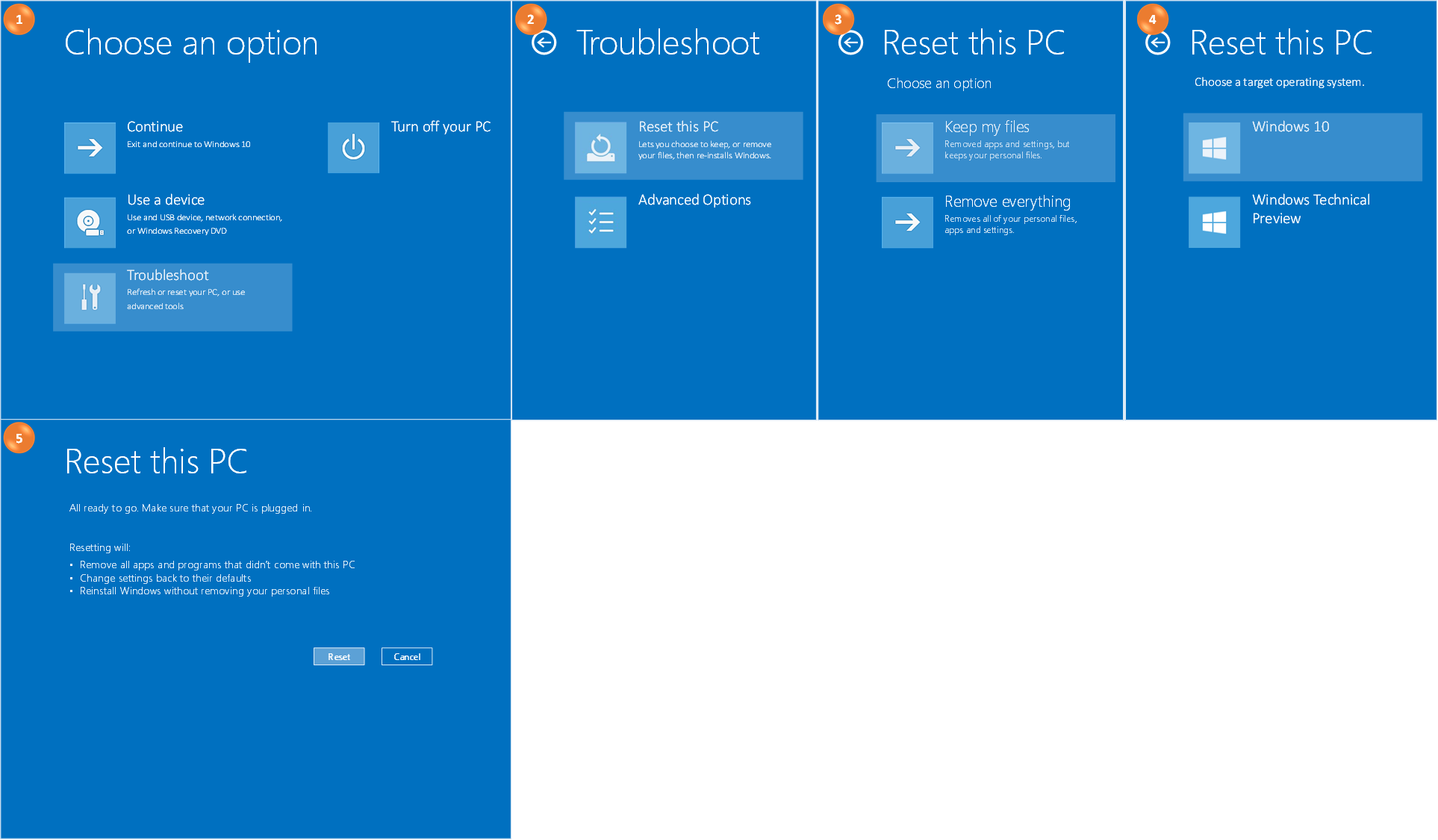Go back from the choose an option Reset screen
This screenshot has width=1438, height=840.
(850, 43)
